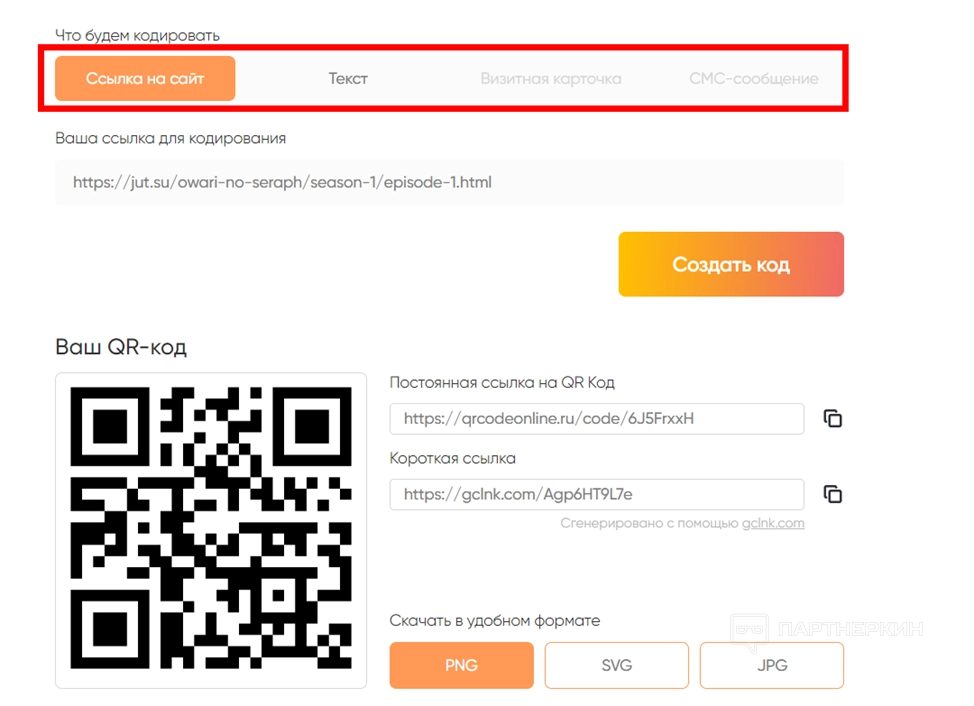Focus the URL field for encoding
This screenshot has height=706, width=974.
(x=449, y=183)
